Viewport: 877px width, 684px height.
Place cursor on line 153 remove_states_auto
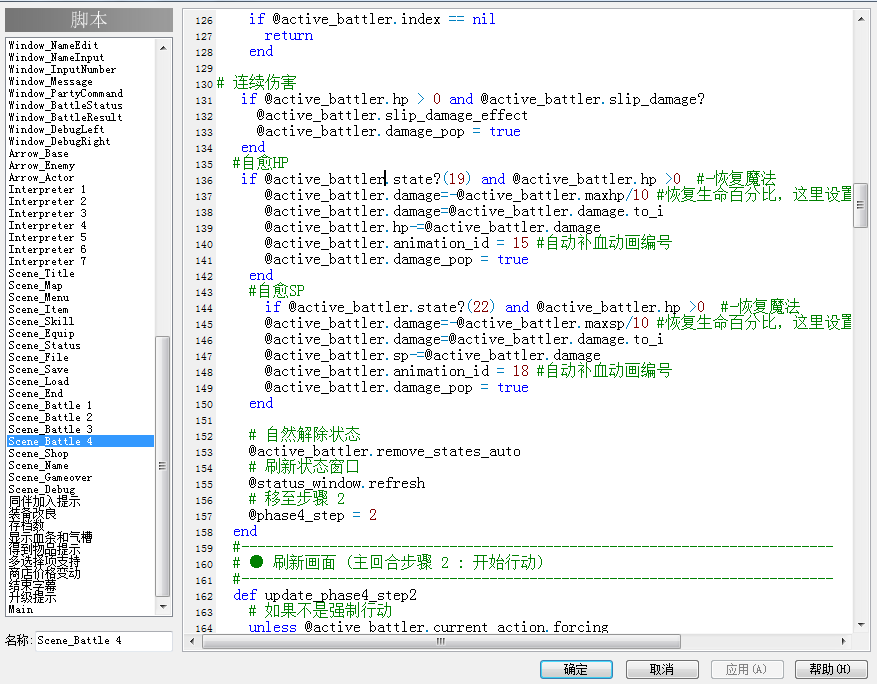pyautogui.click(x=385, y=451)
